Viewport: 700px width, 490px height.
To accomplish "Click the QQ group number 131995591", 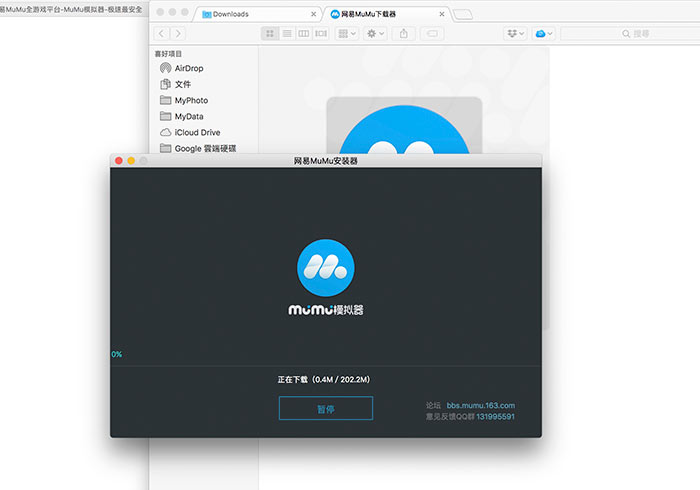I will click(x=496, y=416).
